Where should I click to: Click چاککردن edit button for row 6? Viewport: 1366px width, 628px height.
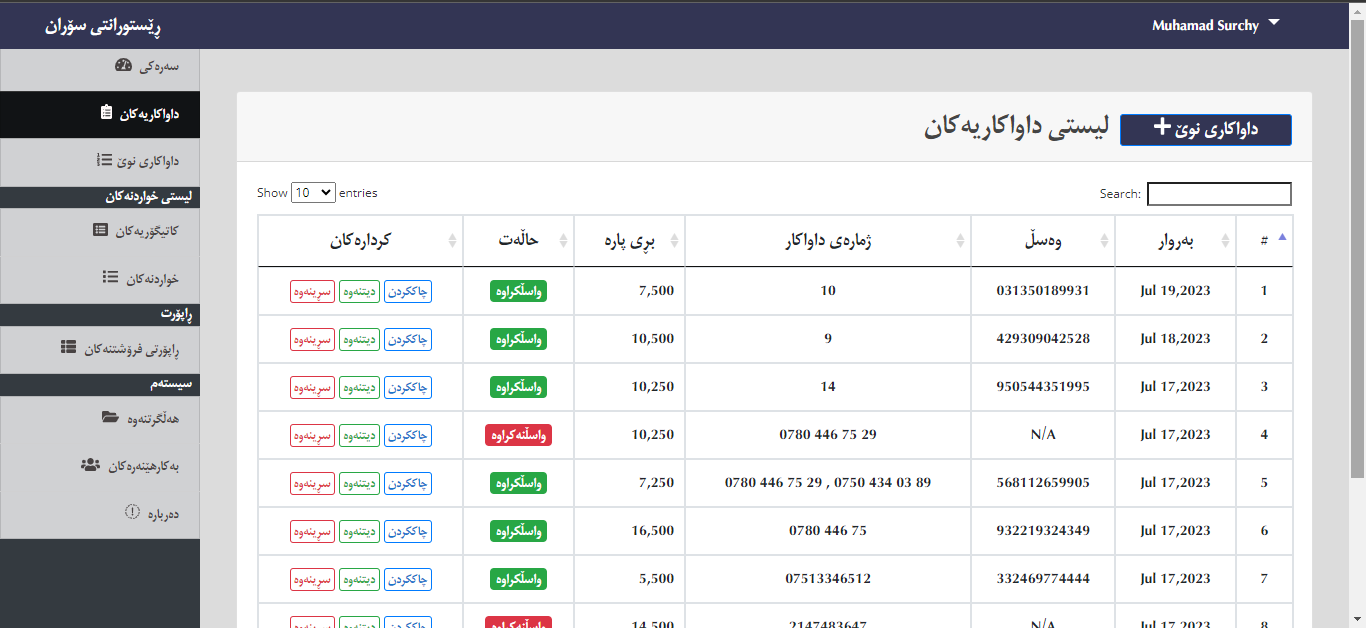coord(408,531)
